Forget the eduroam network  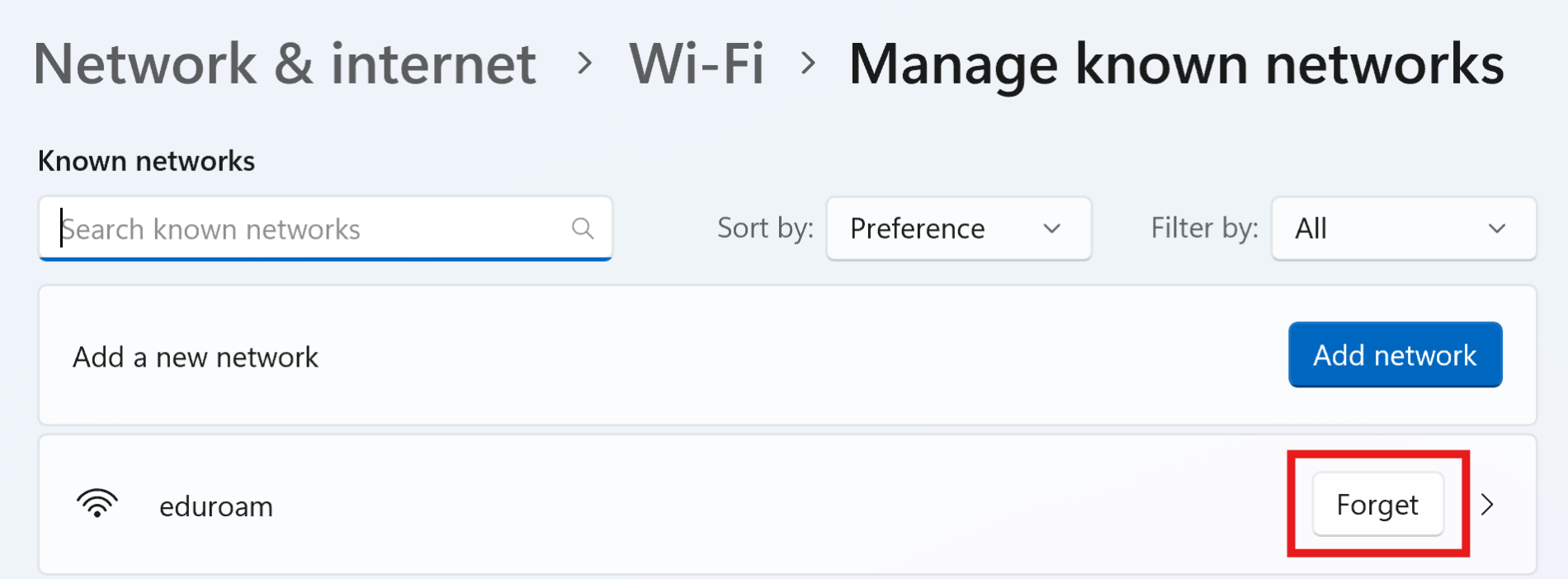[x=1377, y=504]
